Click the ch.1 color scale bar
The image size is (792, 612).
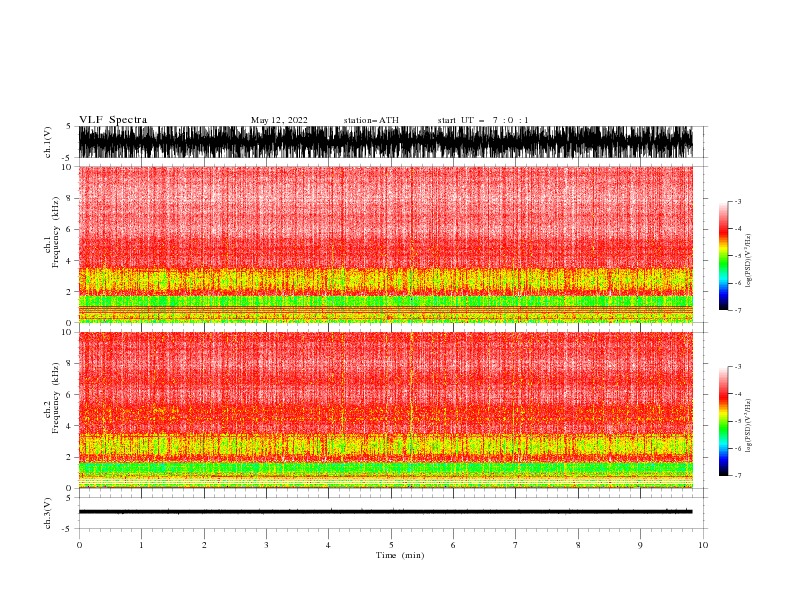pyautogui.click(x=723, y=256)
